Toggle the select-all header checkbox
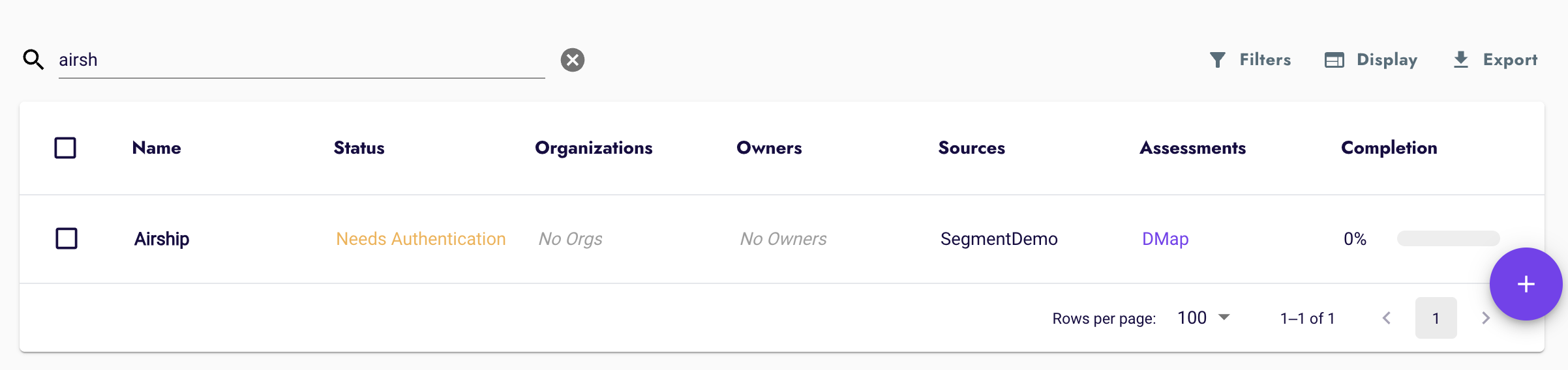Viewport: 1568px width, 370px height. (65, 148)
